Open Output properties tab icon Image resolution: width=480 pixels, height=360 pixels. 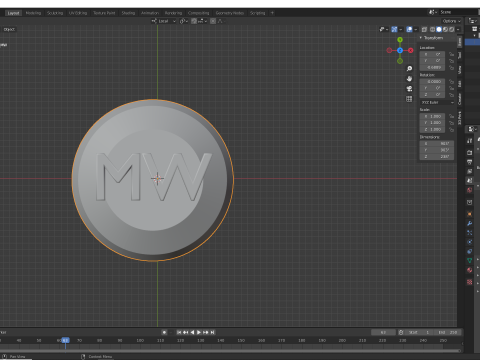pos(469,162)
